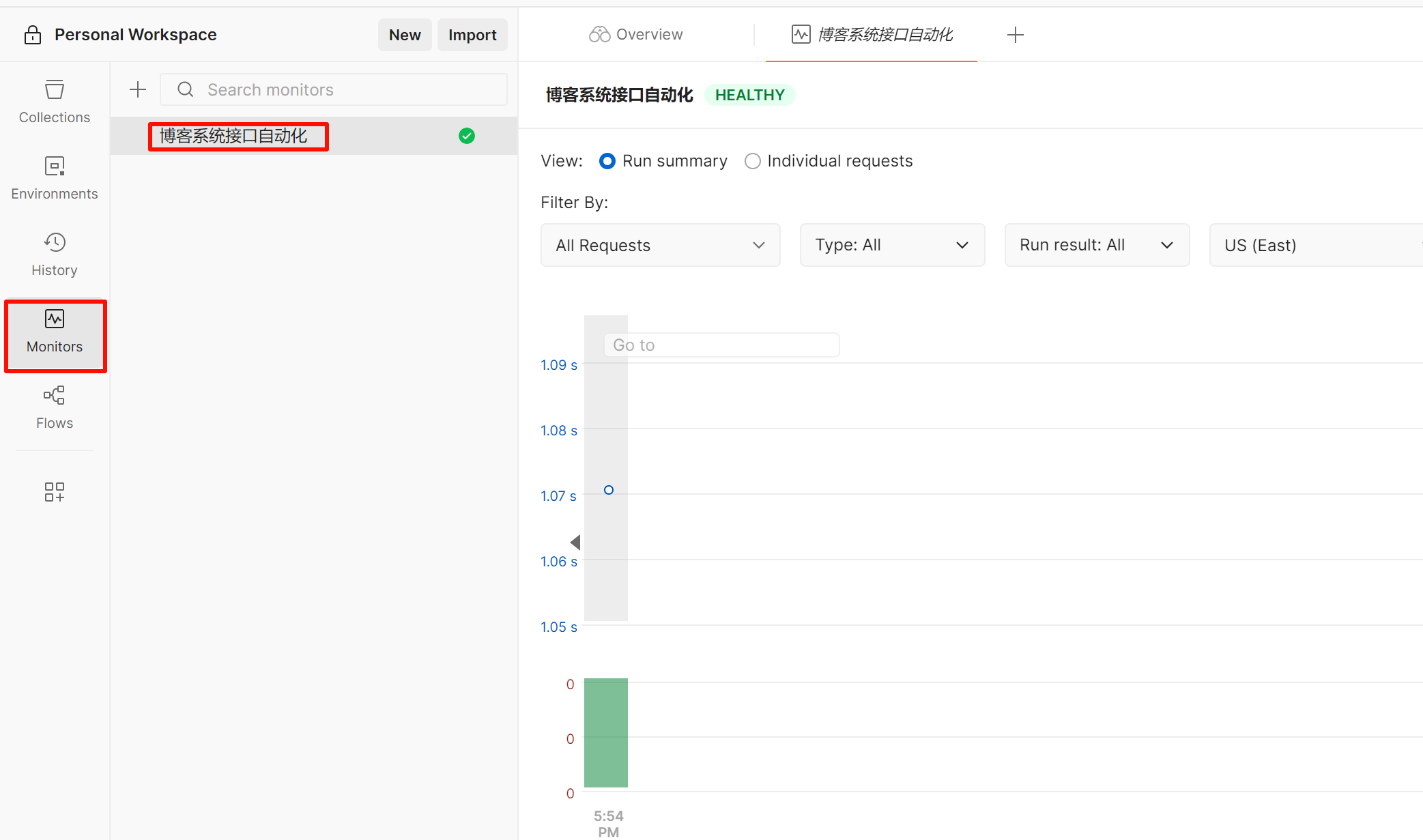Open the Flows sidebar icon
The width and height of the screenshot is (1423, 840).
[x=55, y=407]
